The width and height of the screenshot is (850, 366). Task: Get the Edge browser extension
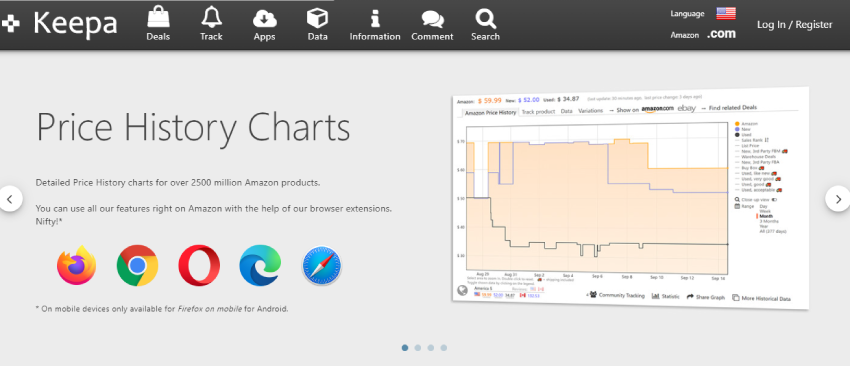pyautogui.click(x=260, y=265)
